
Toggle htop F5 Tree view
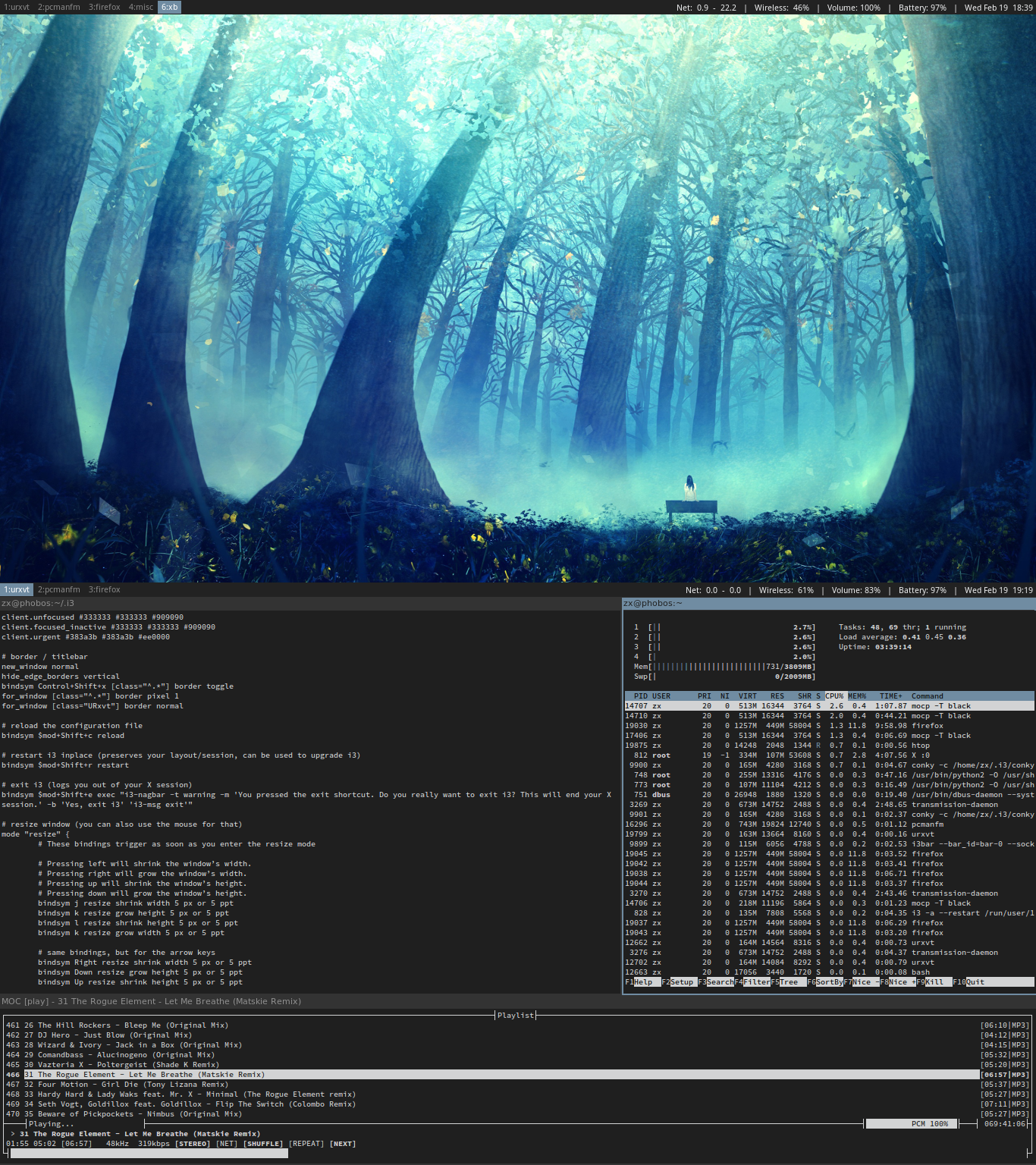789,981
